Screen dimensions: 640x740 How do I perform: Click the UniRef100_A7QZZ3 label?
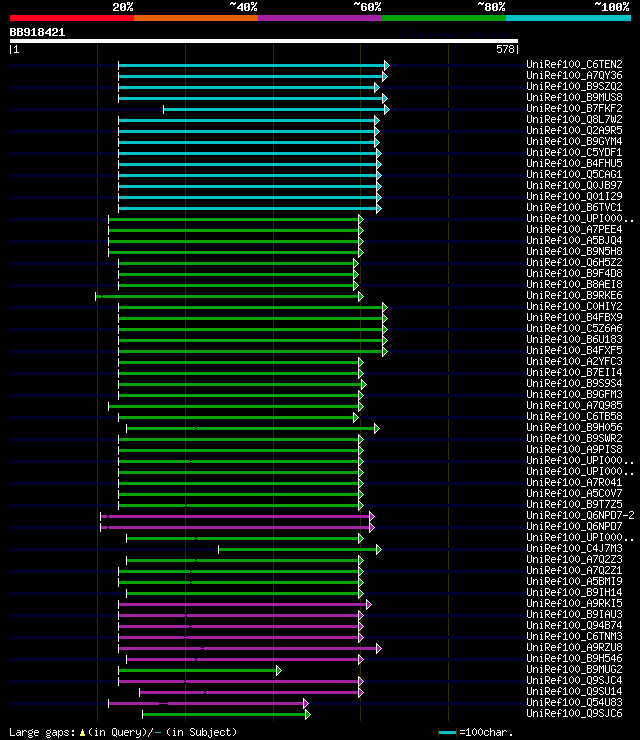click(574, 560)
